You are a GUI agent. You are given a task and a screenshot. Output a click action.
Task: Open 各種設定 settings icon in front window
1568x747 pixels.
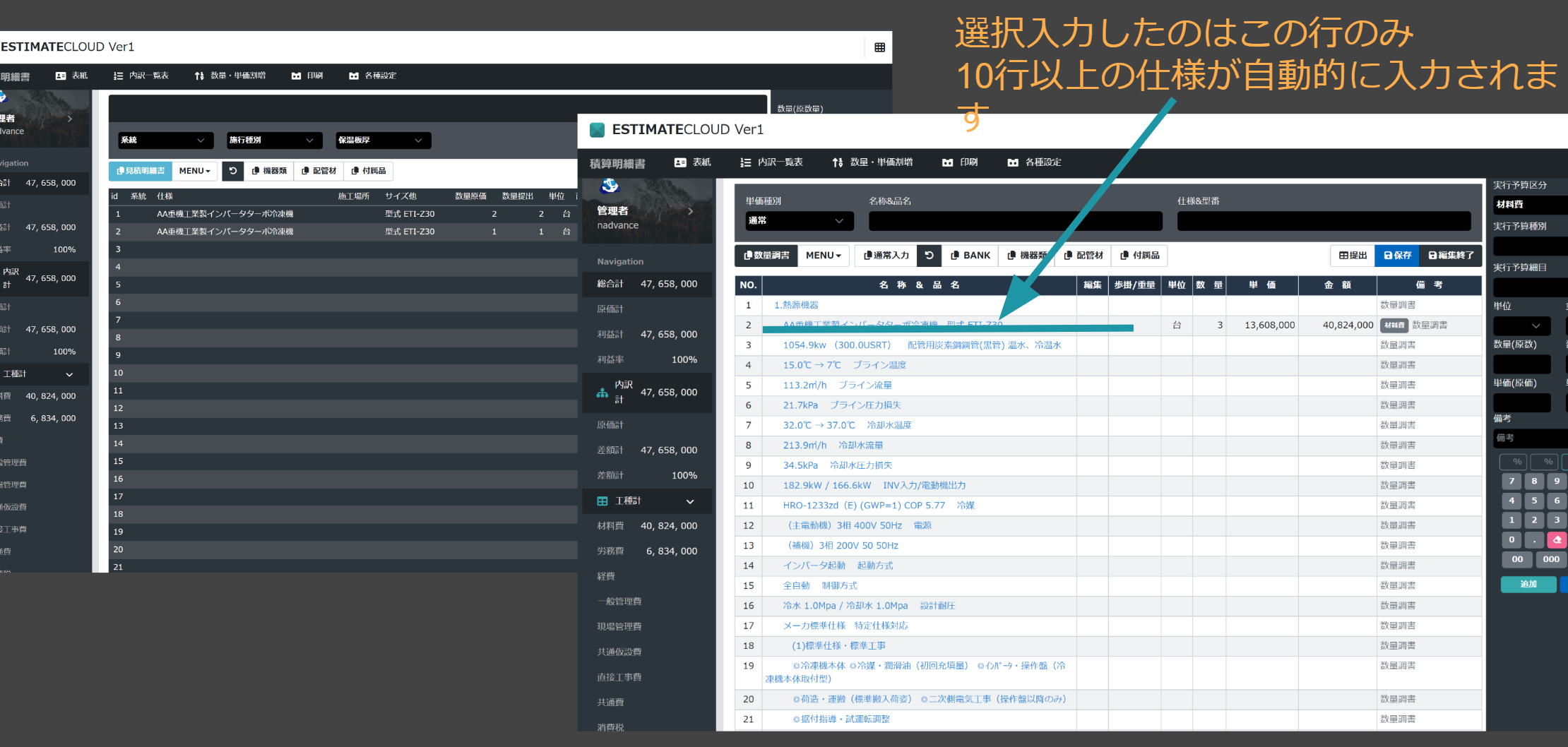[x=1013, y=162]
